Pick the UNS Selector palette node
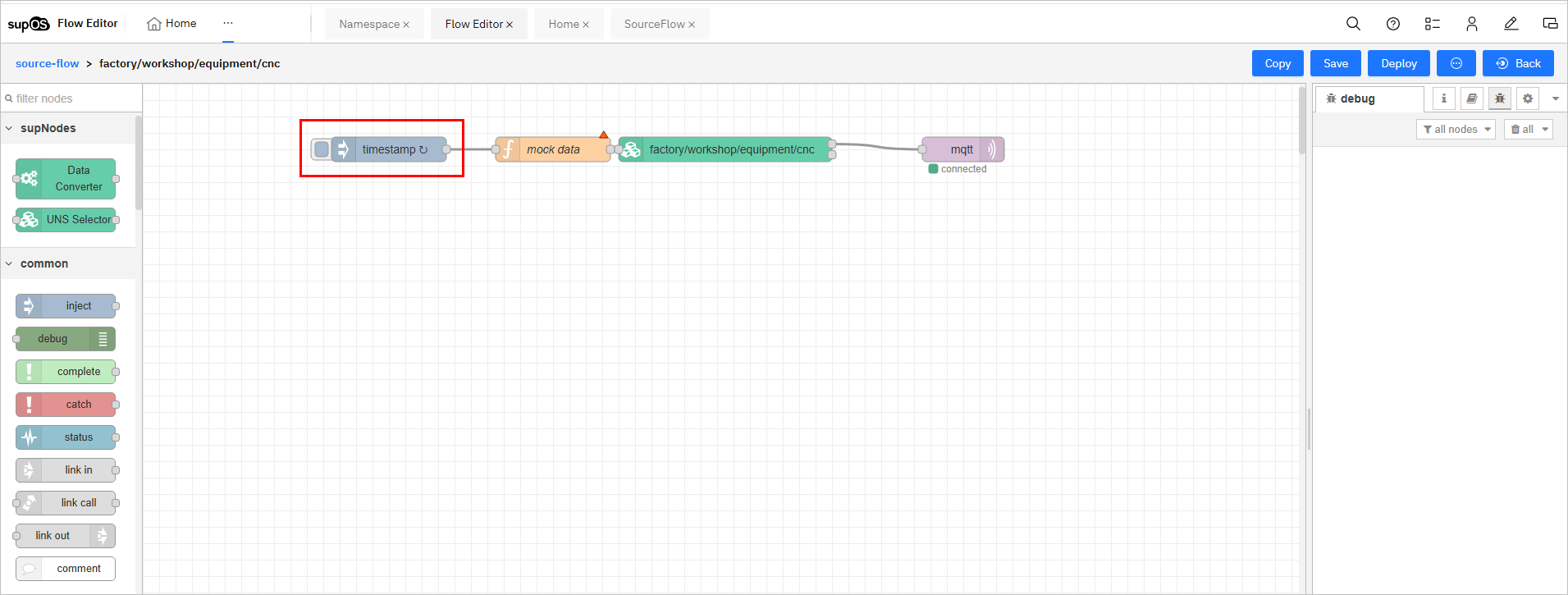This screenshot has height=595, width=1568. coord(66,220)
